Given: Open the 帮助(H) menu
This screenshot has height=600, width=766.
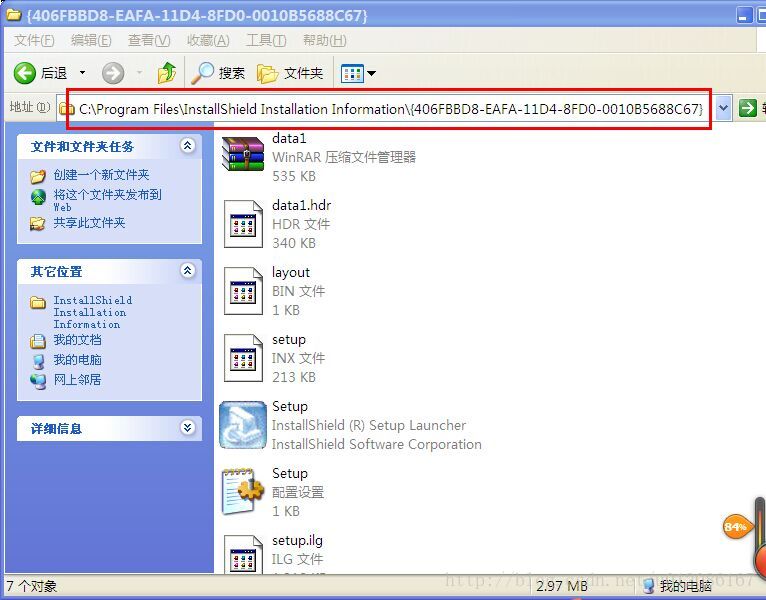Looking at the screenshot, I should [x=324, y=40].
